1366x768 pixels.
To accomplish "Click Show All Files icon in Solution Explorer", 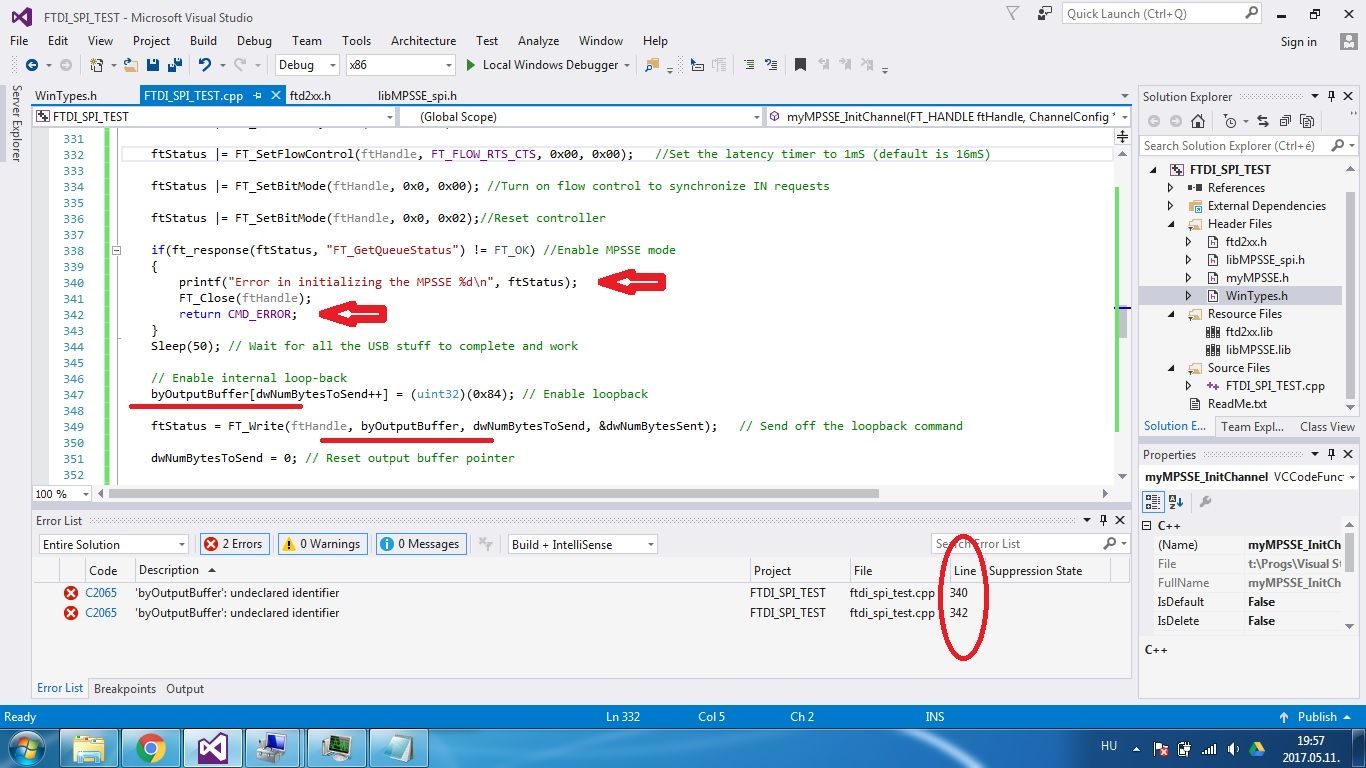I will [1306, 121].
